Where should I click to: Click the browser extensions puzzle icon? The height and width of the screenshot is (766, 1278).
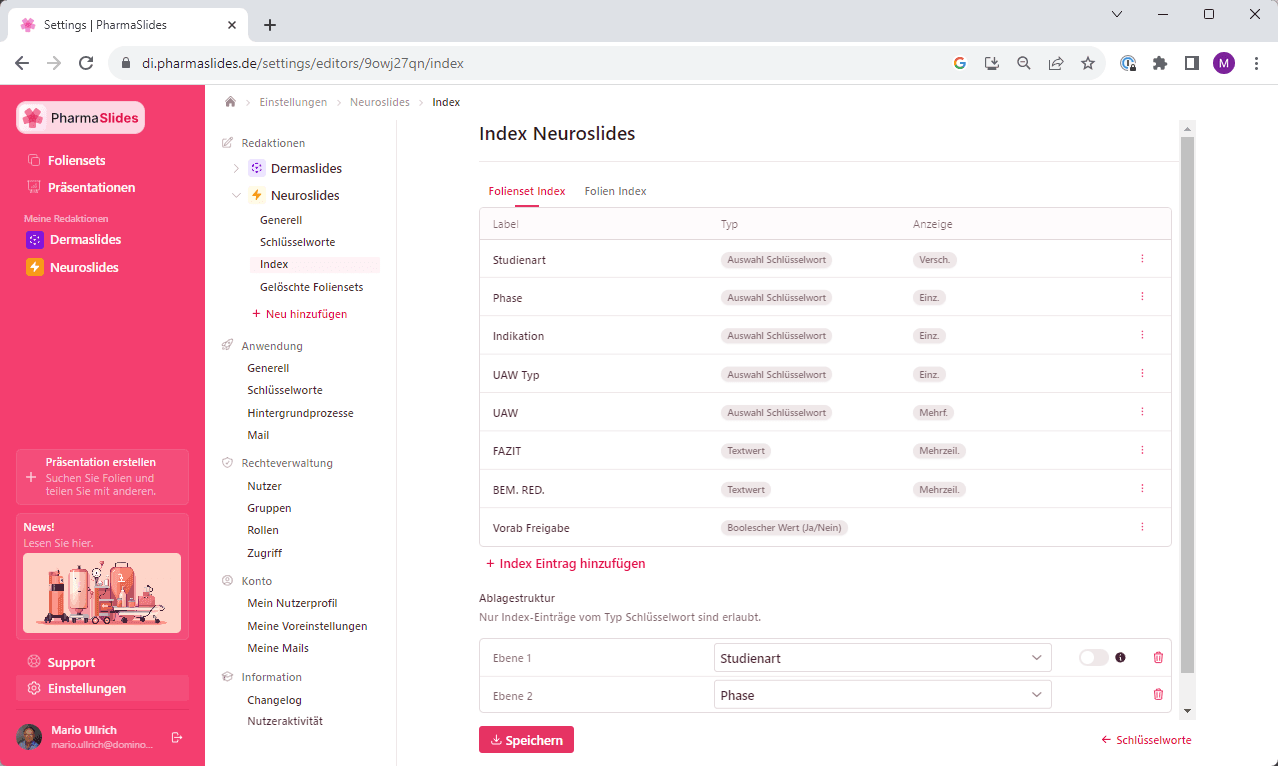(1159, 62)
